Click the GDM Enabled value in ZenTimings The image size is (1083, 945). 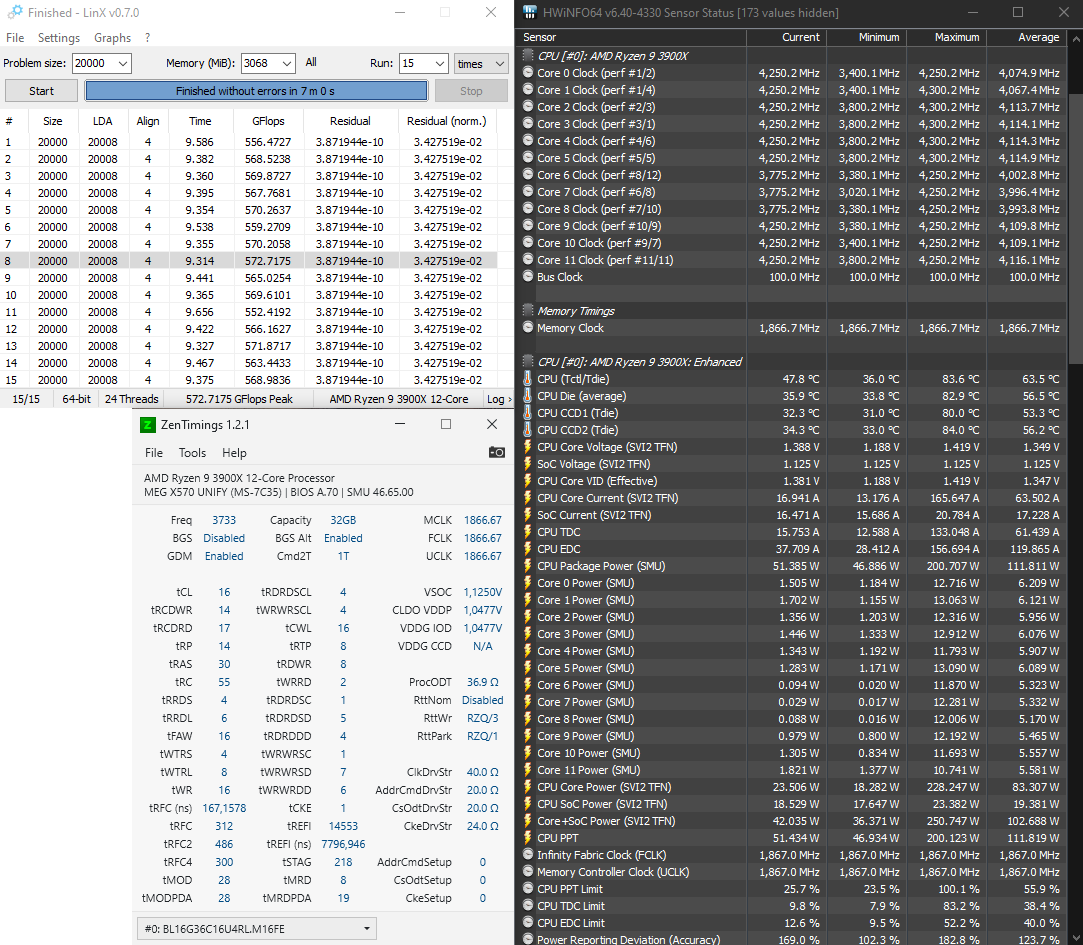coord(224,556)
